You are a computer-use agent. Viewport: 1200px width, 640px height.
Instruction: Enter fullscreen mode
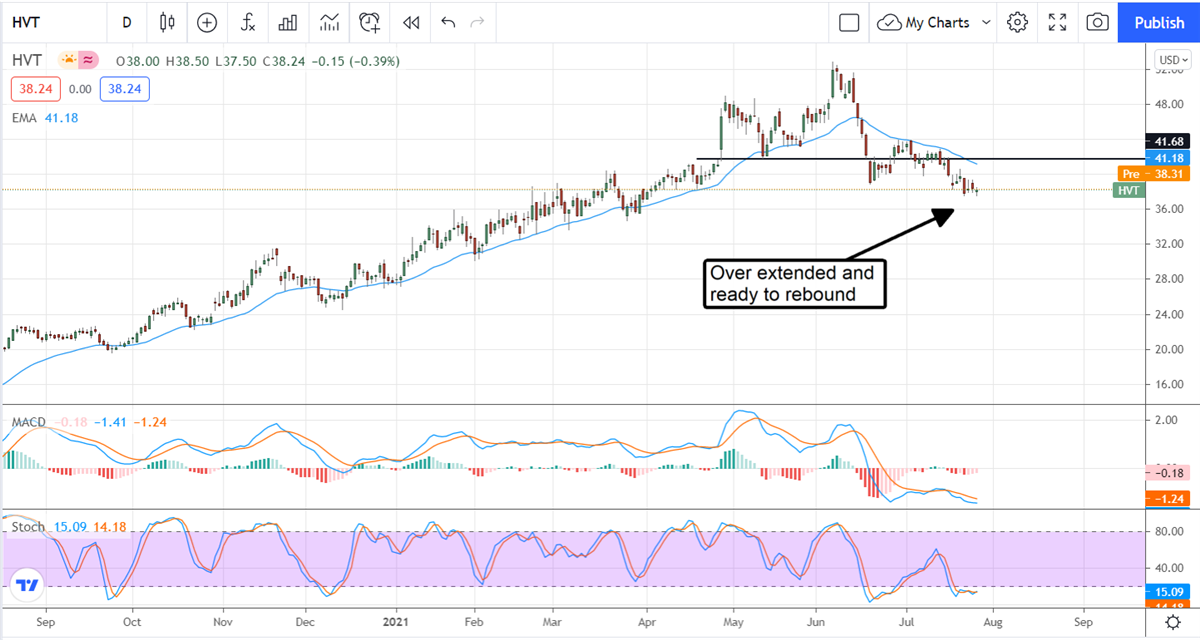1057,22
